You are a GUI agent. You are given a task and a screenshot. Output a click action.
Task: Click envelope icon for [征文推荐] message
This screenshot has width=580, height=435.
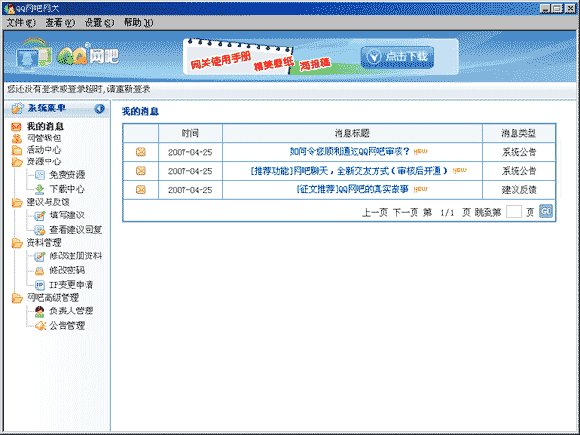[141, 189]
